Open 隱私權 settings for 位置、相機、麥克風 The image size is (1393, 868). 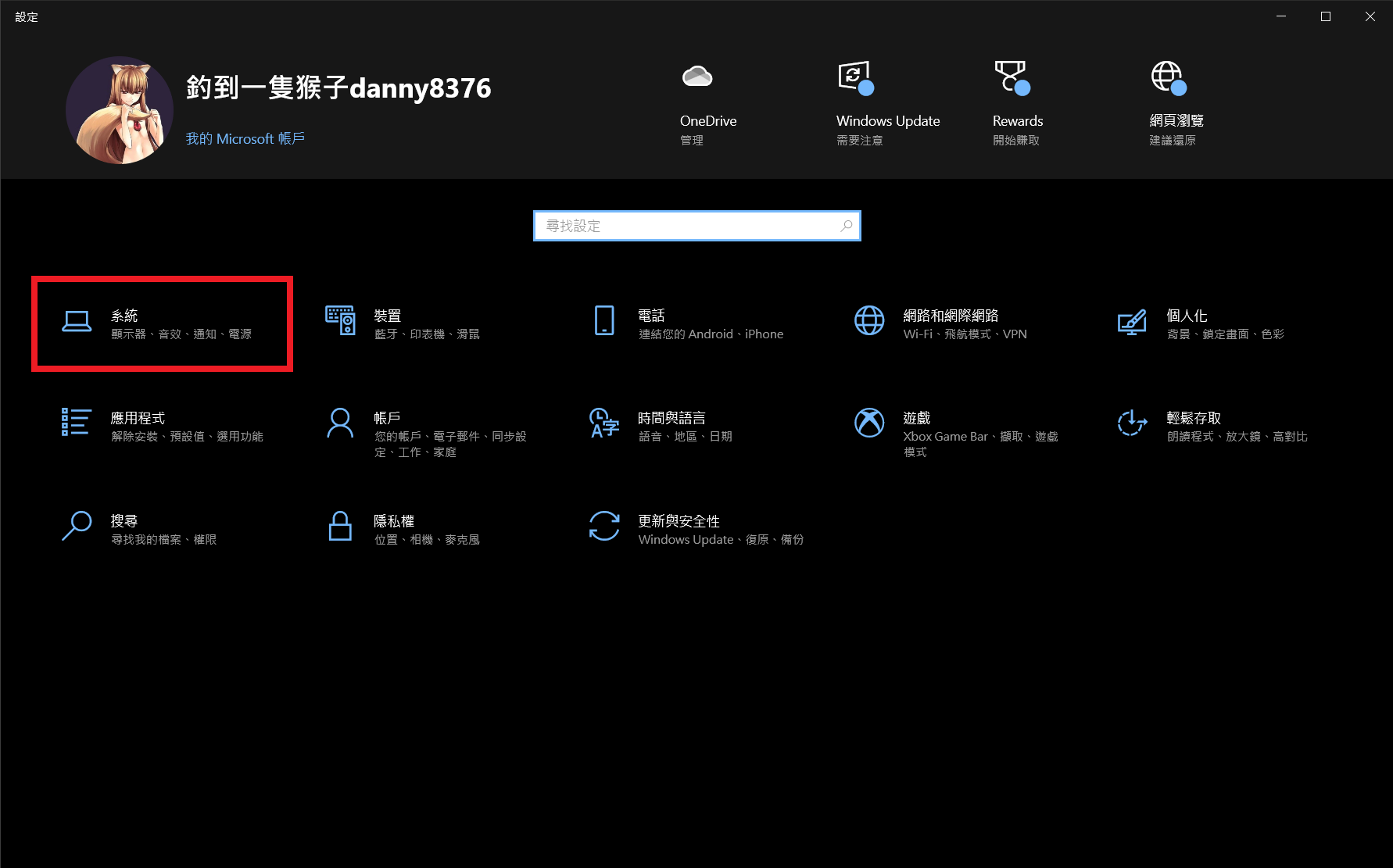pyautogui.click(x=428, y=529)
